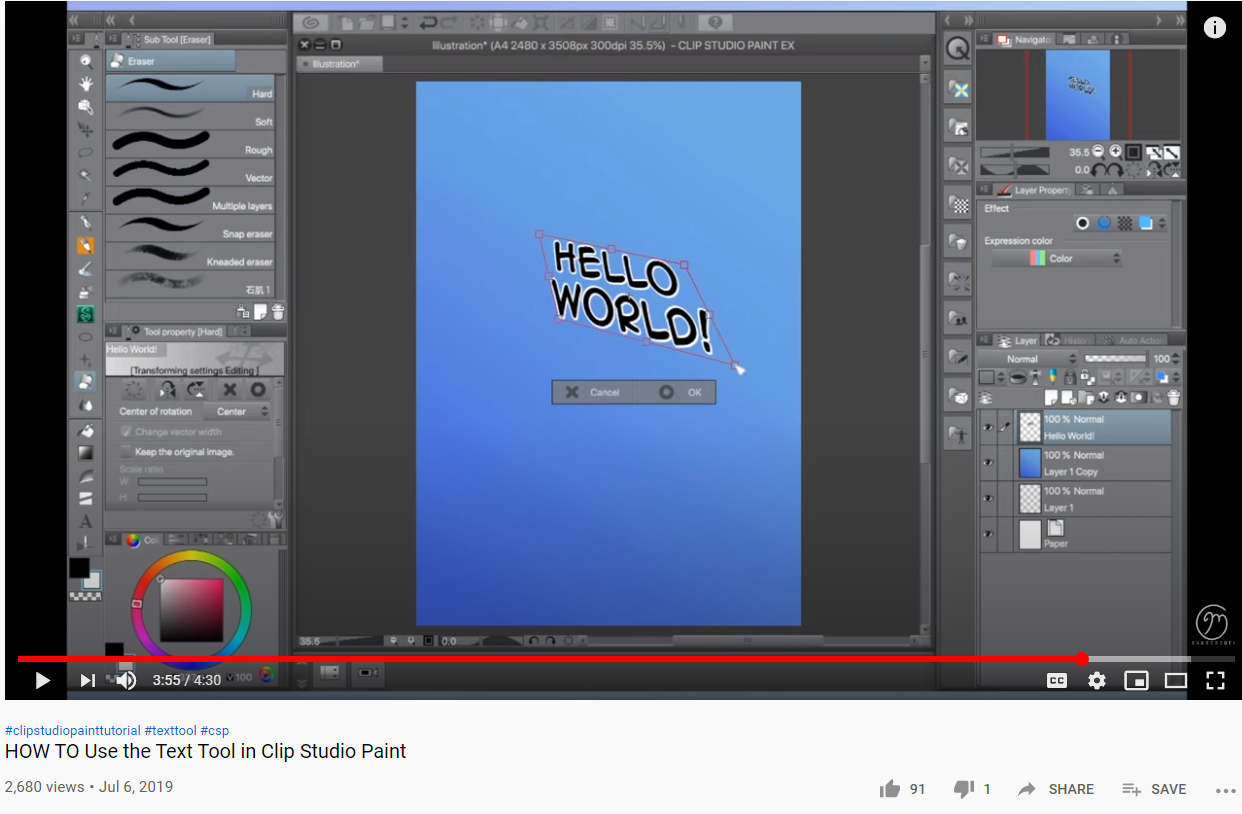Select the active Eraser tool in toolbox

point(86,381)
